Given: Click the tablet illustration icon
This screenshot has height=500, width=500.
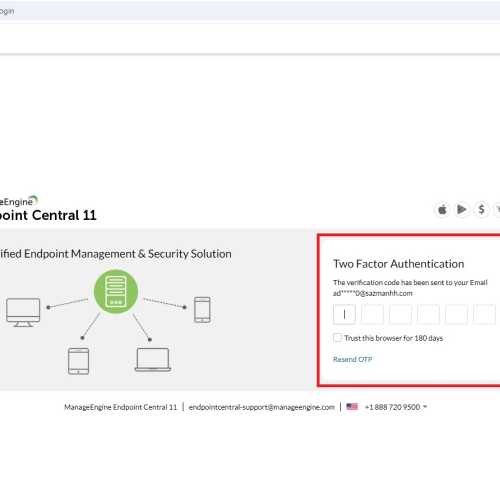Looking at the screenshot, I should pos(78,361).
